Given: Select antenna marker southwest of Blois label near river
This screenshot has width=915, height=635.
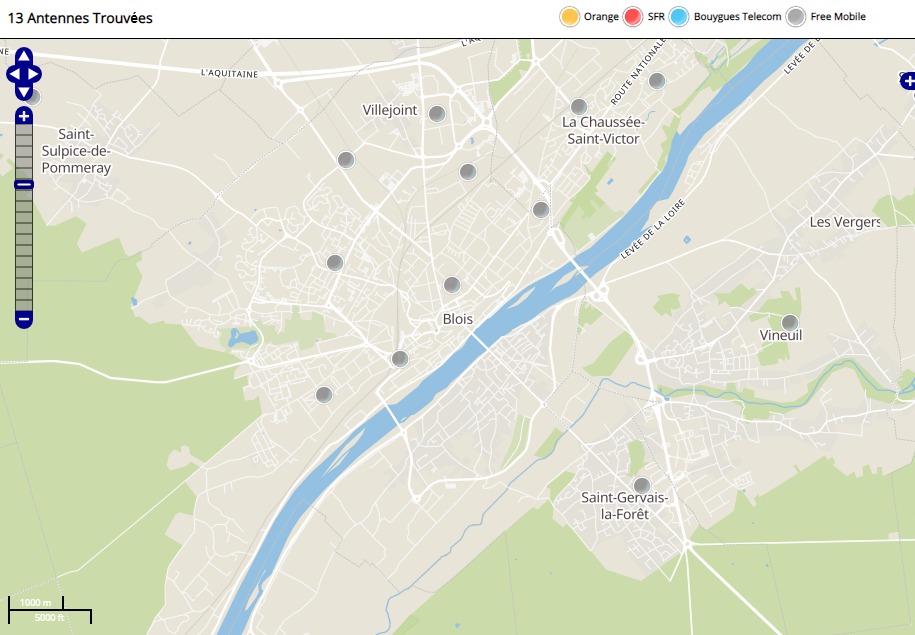Looking at the screenshot, I should pyautogui.click(x=400, y=359).
